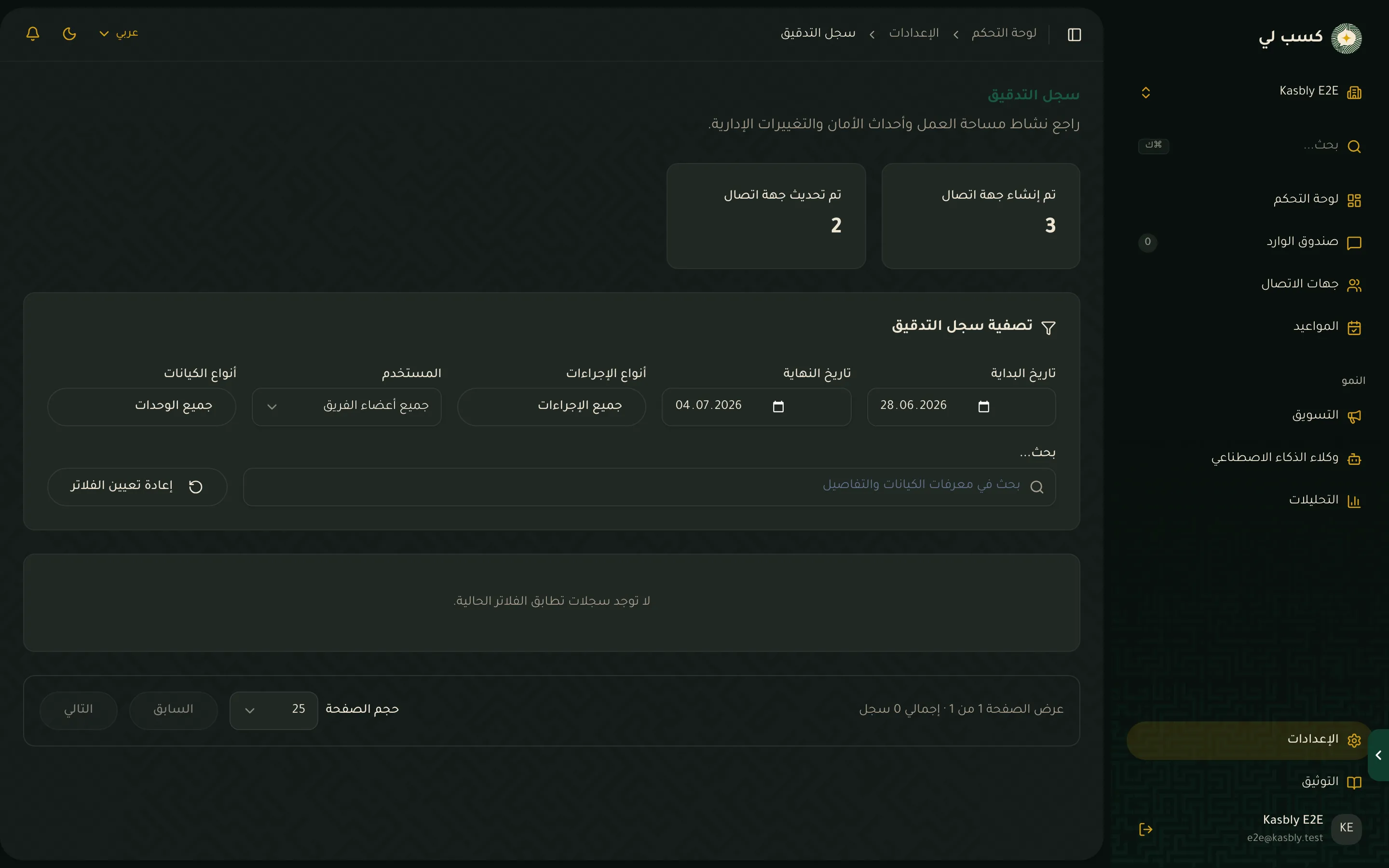Open التسويق marketing

pos(1250,416)
